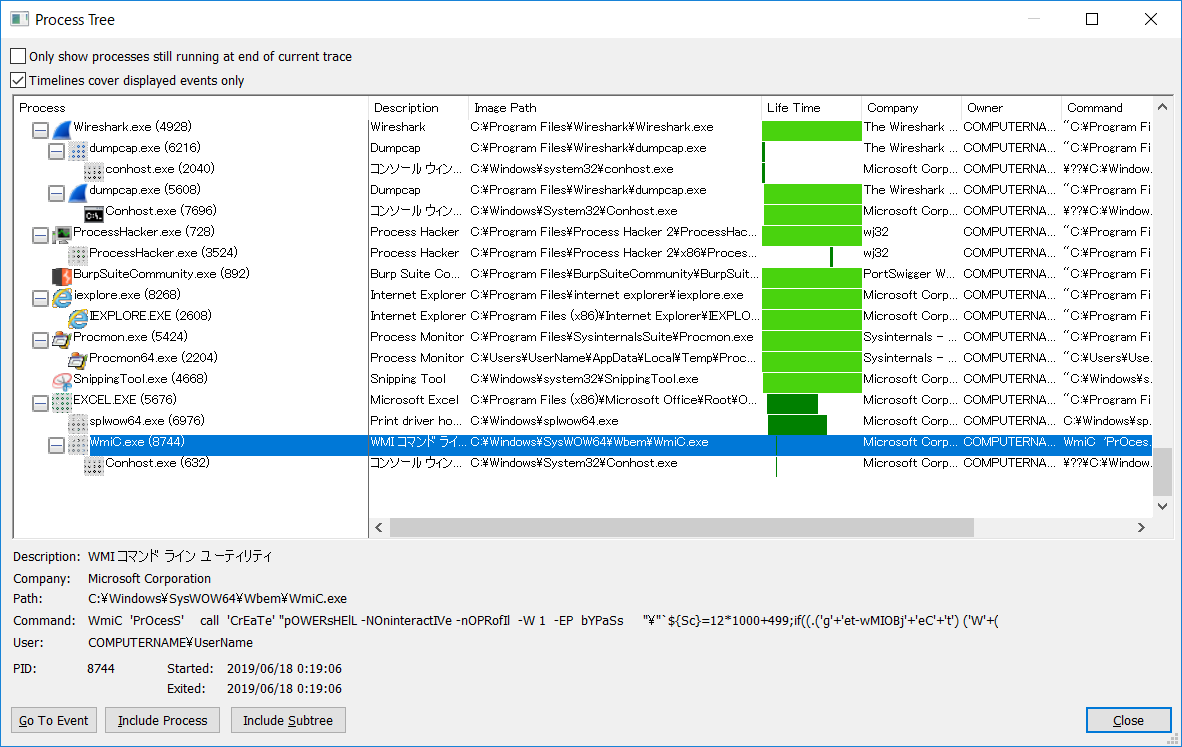The width and height of the screenshot is (1182, 747).
Task: Collapse the ProcessHacker.exe (728) node
Action: click(41, 236)
